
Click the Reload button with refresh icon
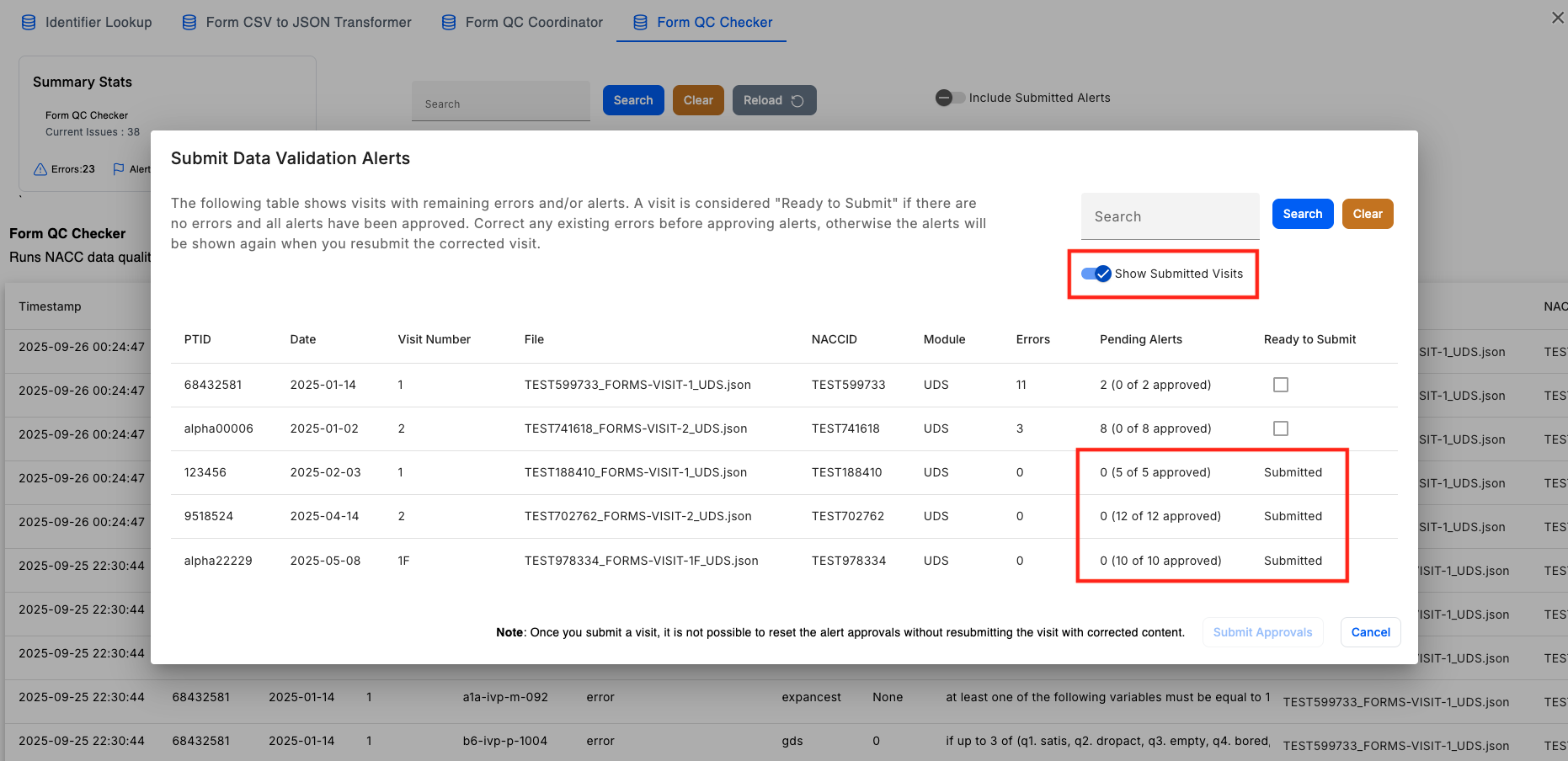(774, 100)
